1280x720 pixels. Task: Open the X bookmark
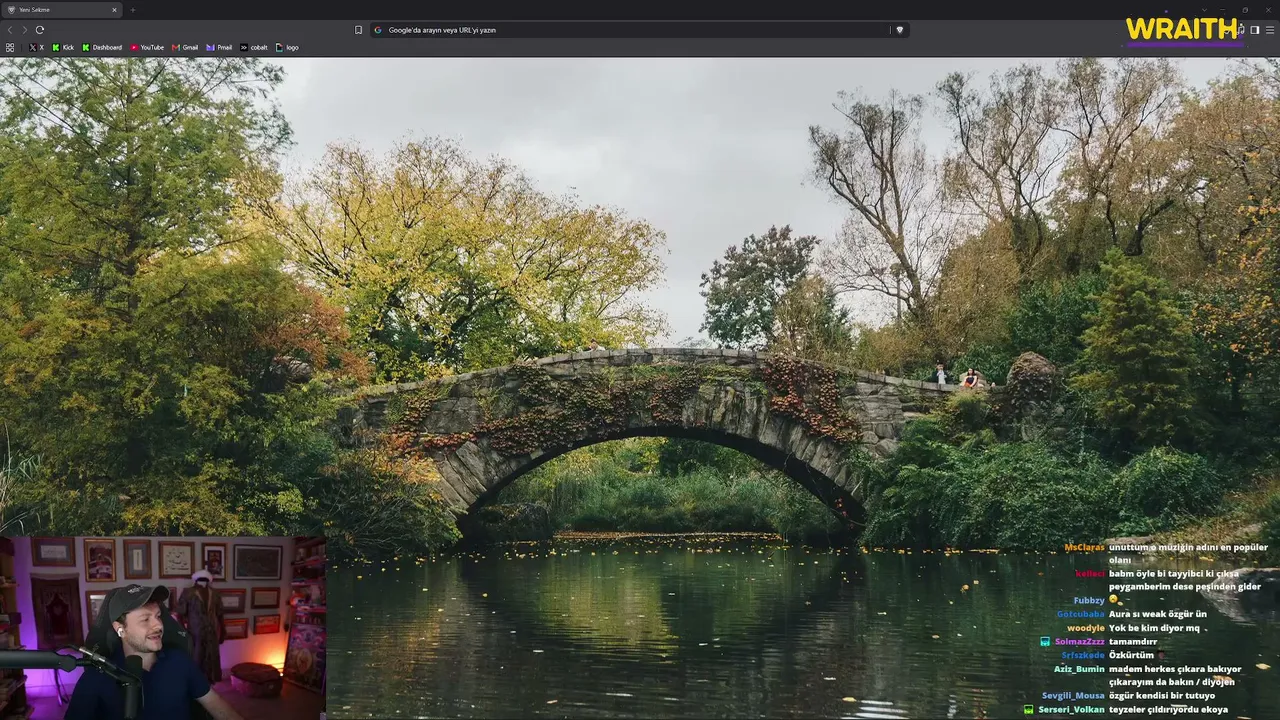[x=37, y=47]
